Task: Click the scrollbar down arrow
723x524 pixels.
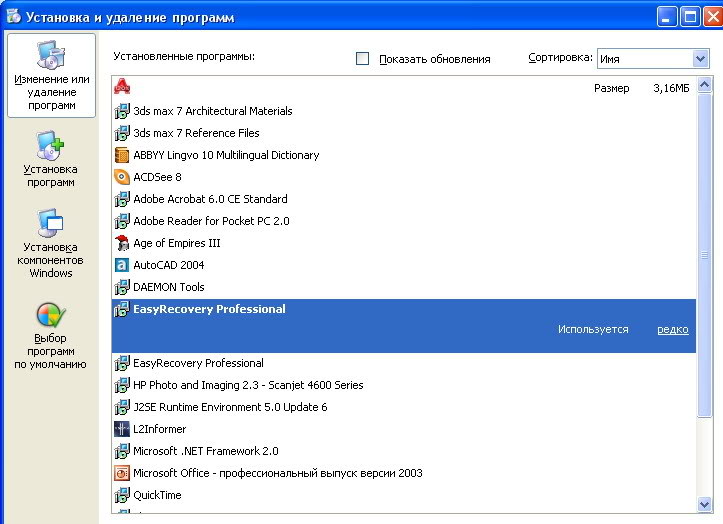Action: (x=704, y=505)
